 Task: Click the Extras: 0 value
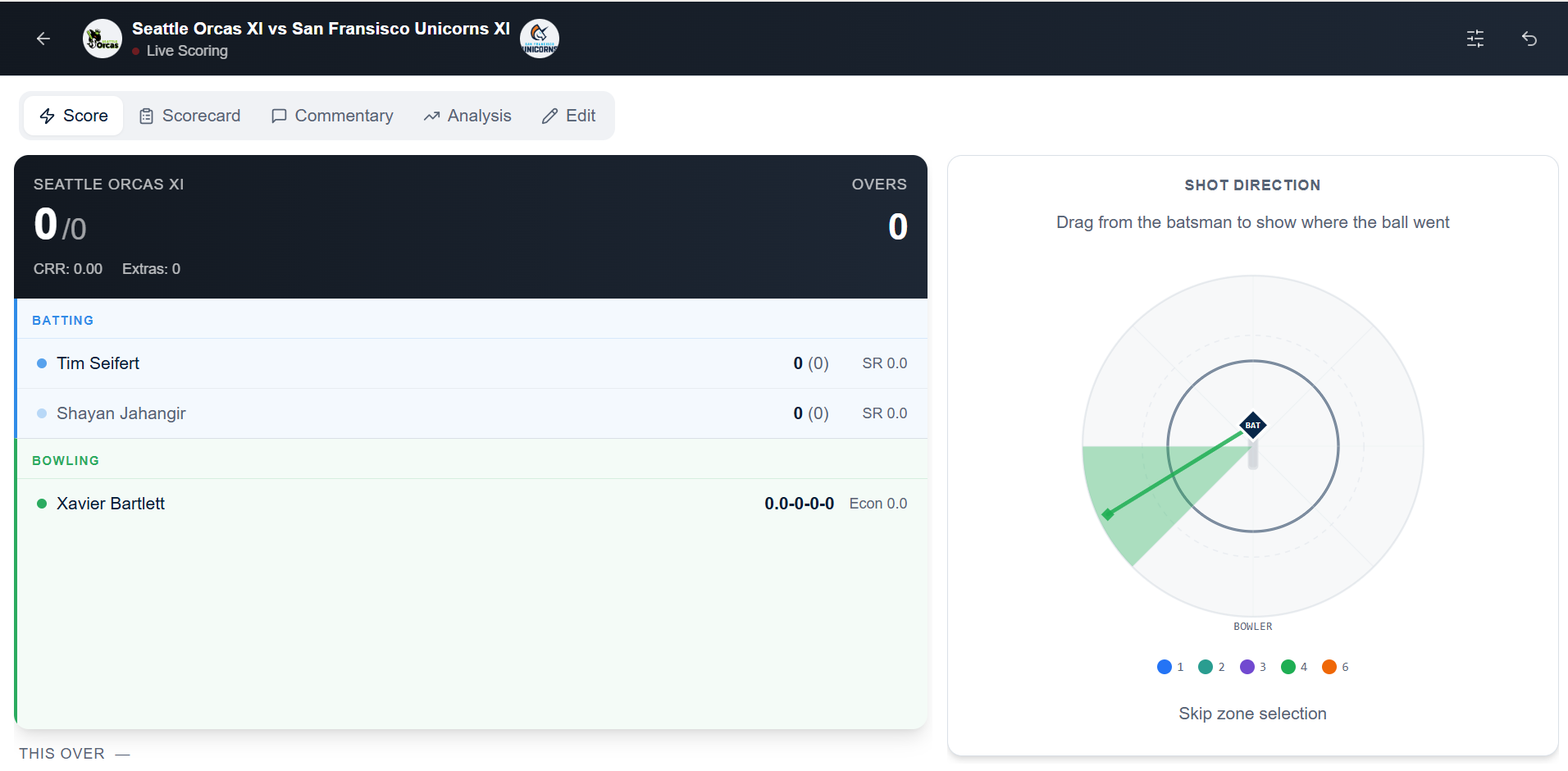[x=151, y=269]
